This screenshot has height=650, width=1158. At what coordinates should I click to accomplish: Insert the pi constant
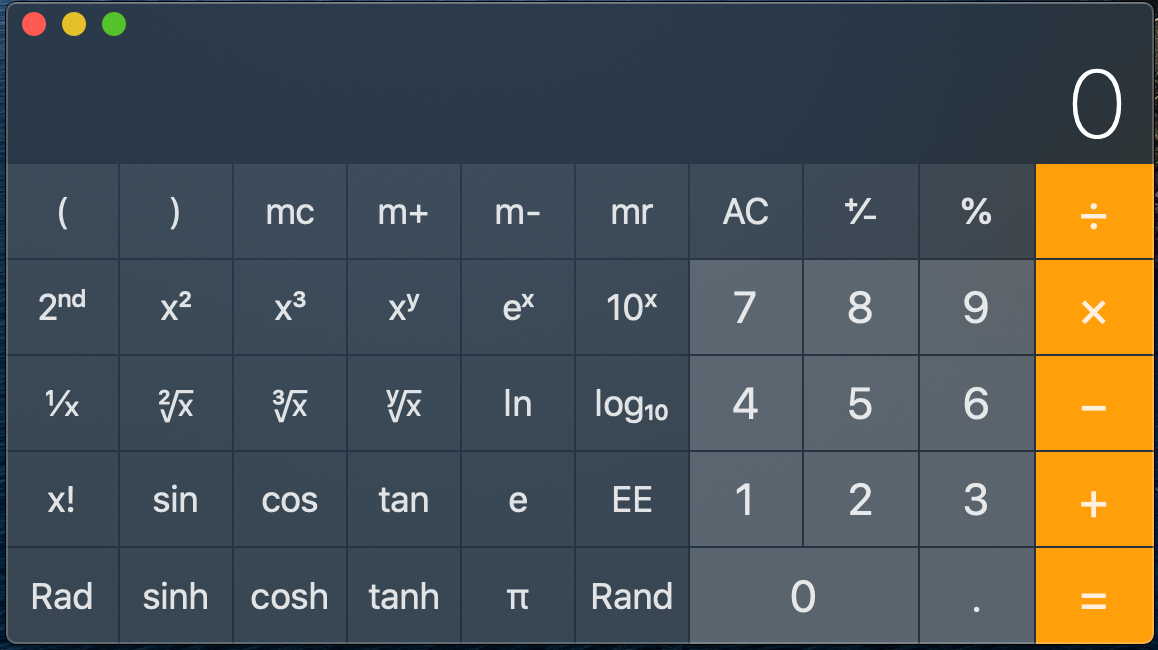pyautogui.click(x=518, y=596)
